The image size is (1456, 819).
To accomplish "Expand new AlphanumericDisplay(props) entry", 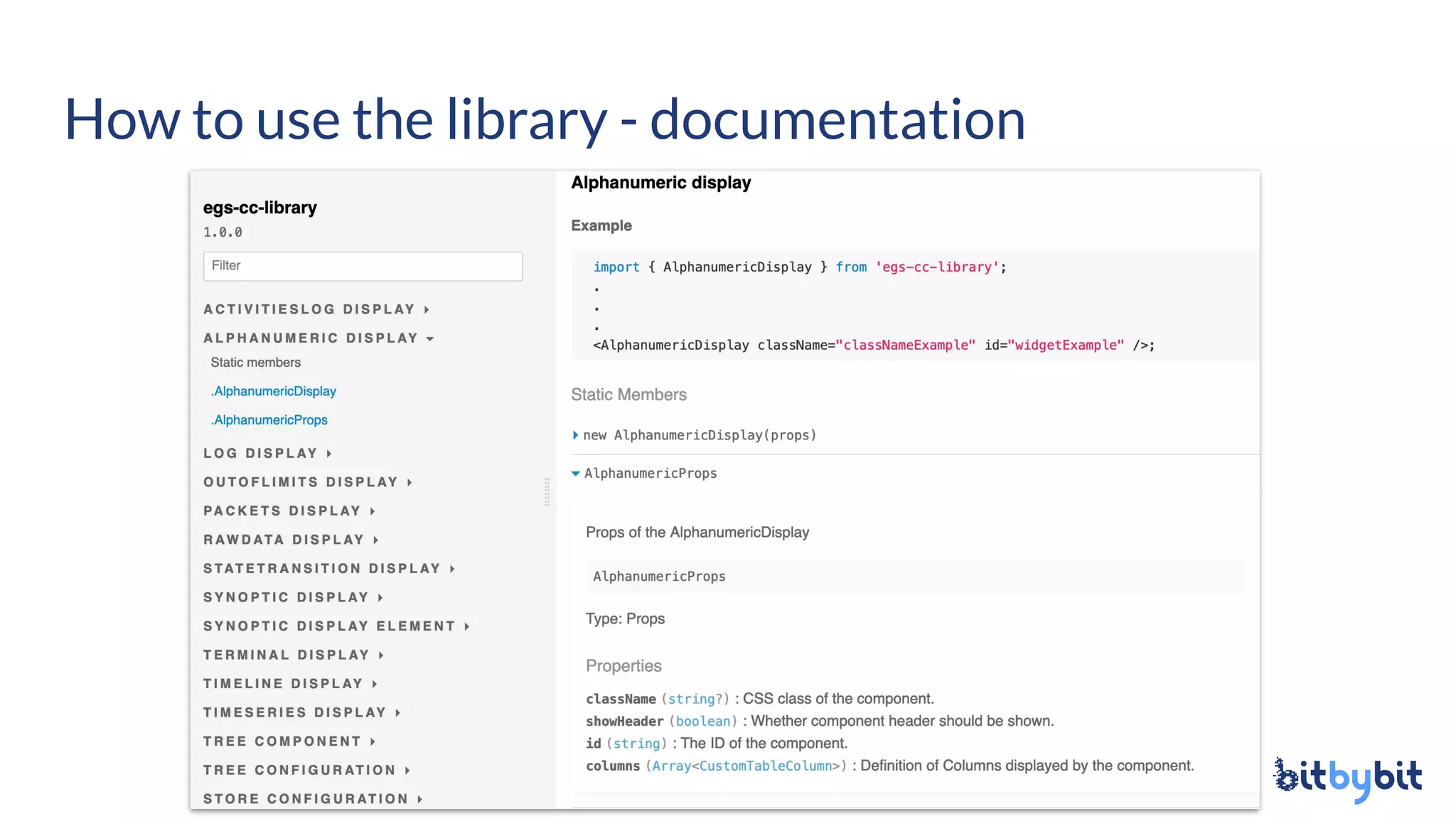I will [695, 435].
